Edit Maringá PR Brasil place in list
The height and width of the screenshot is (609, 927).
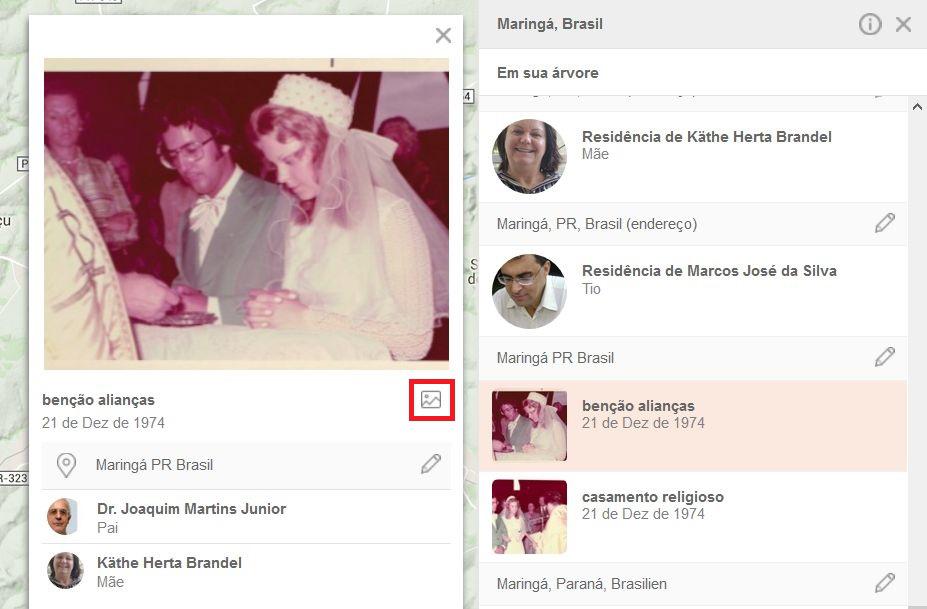tap(884, 357)
